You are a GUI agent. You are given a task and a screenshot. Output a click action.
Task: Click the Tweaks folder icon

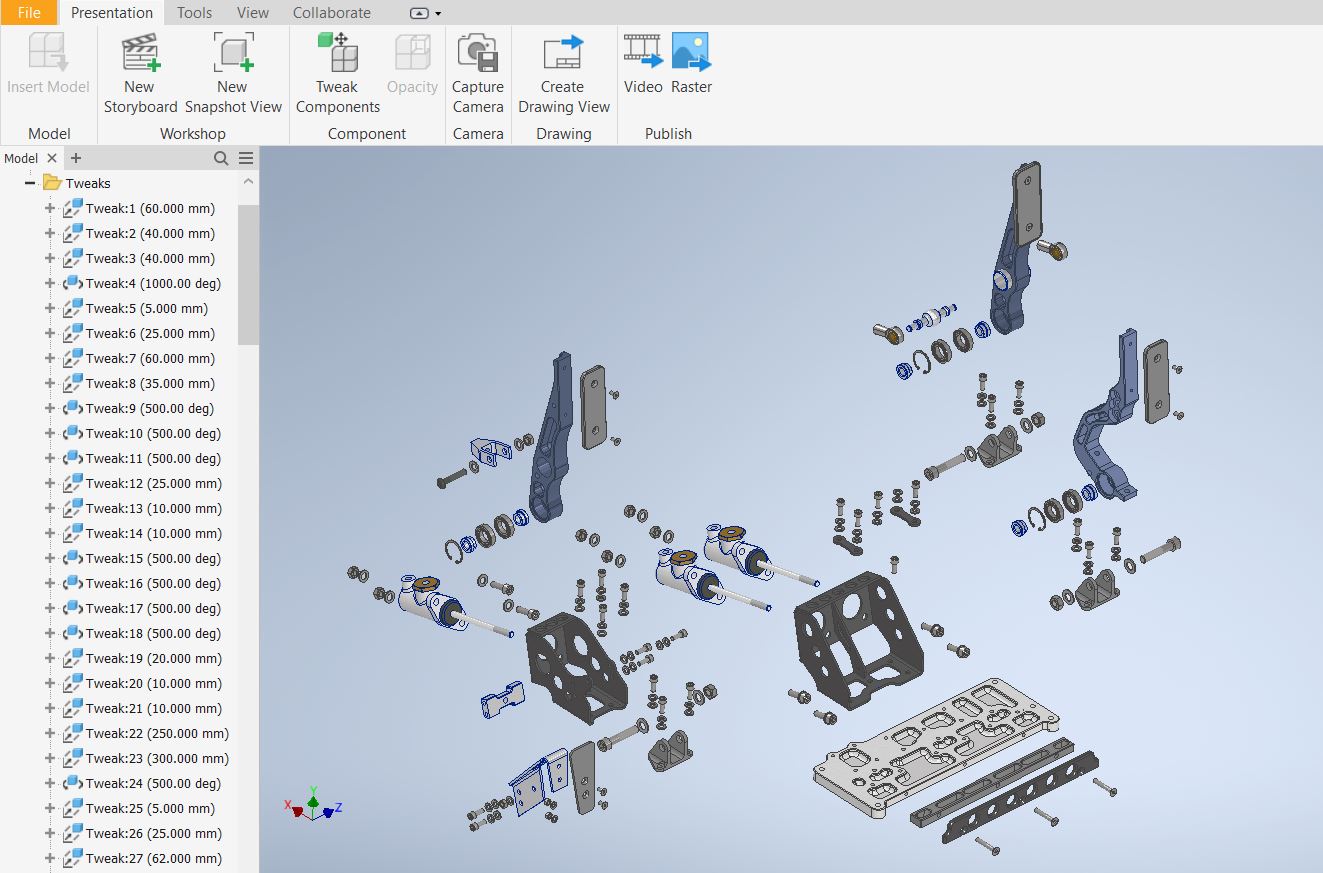click(52, 183)
